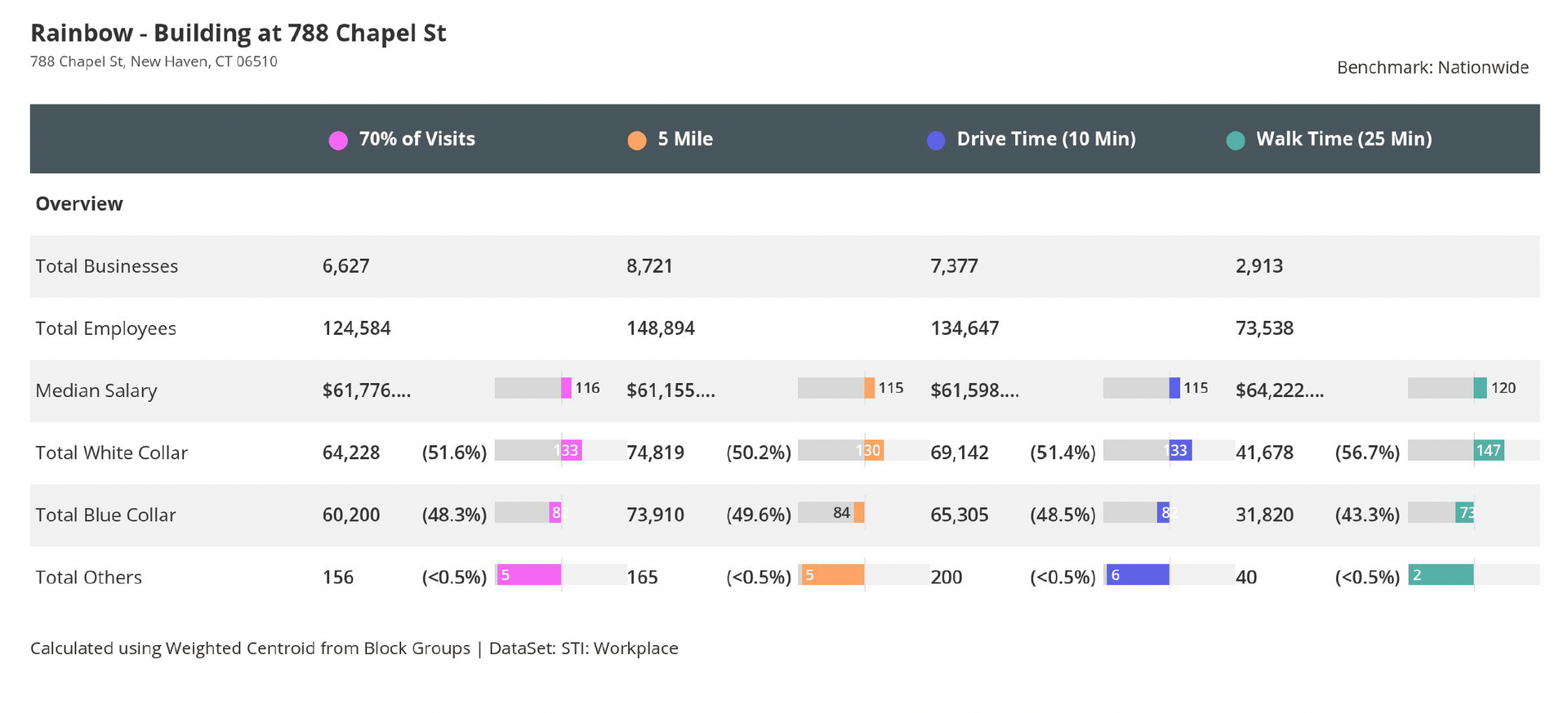Click the Total Businesses row label

tap(107, 266)
